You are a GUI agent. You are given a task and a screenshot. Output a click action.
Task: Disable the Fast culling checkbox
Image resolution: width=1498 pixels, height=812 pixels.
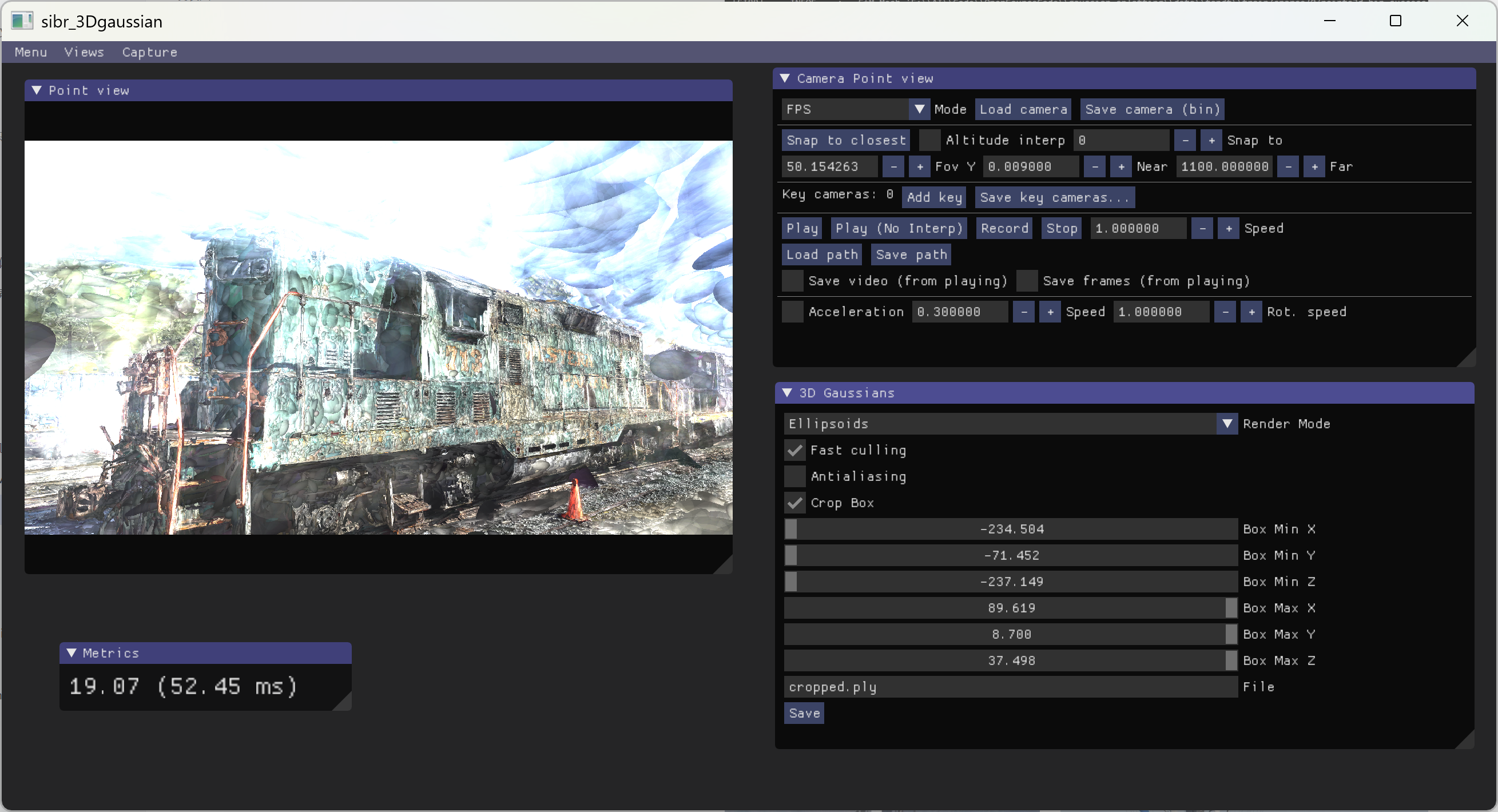point(794,451)
